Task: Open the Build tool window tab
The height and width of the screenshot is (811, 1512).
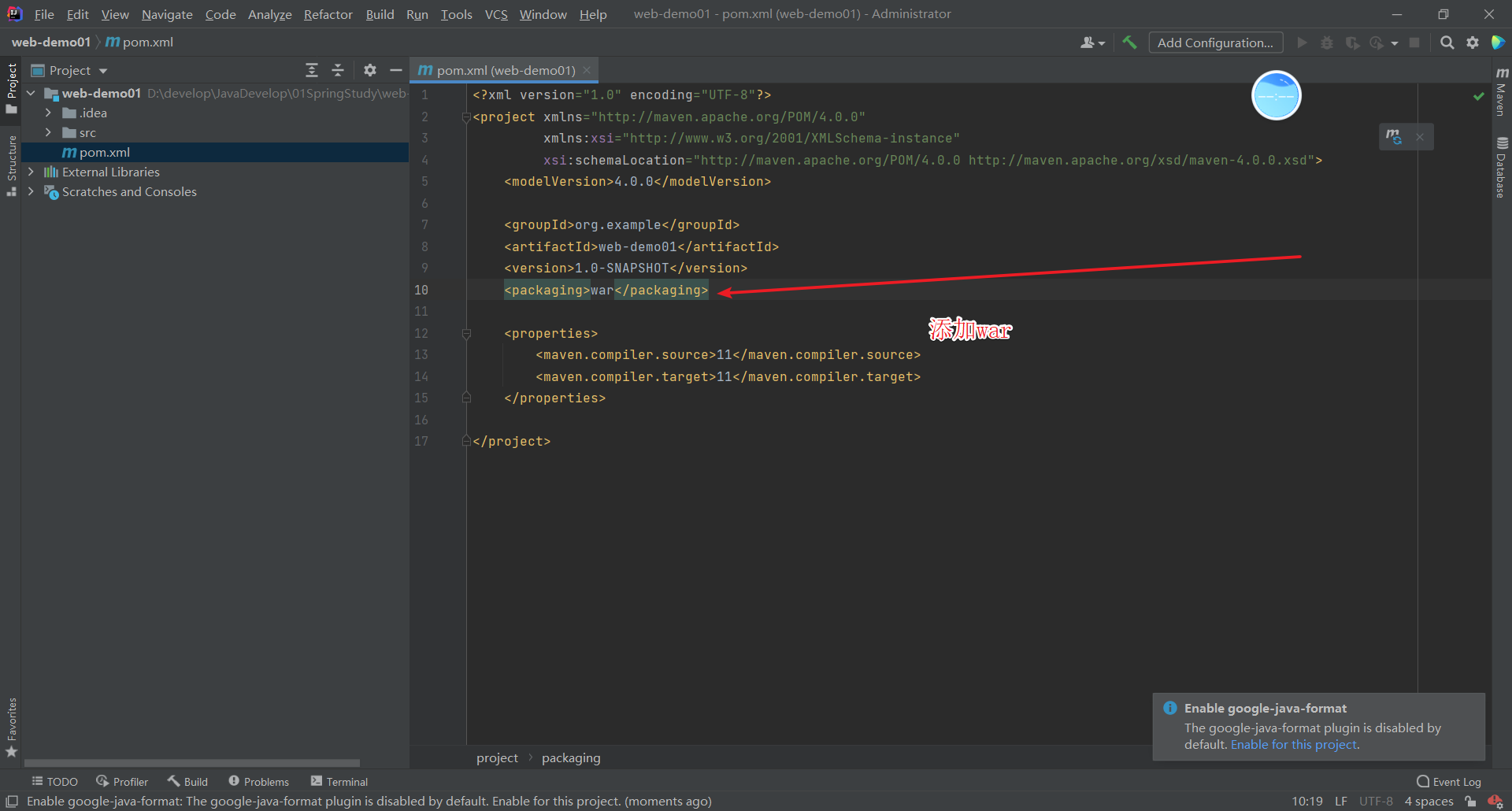Action: click(187, 781)
